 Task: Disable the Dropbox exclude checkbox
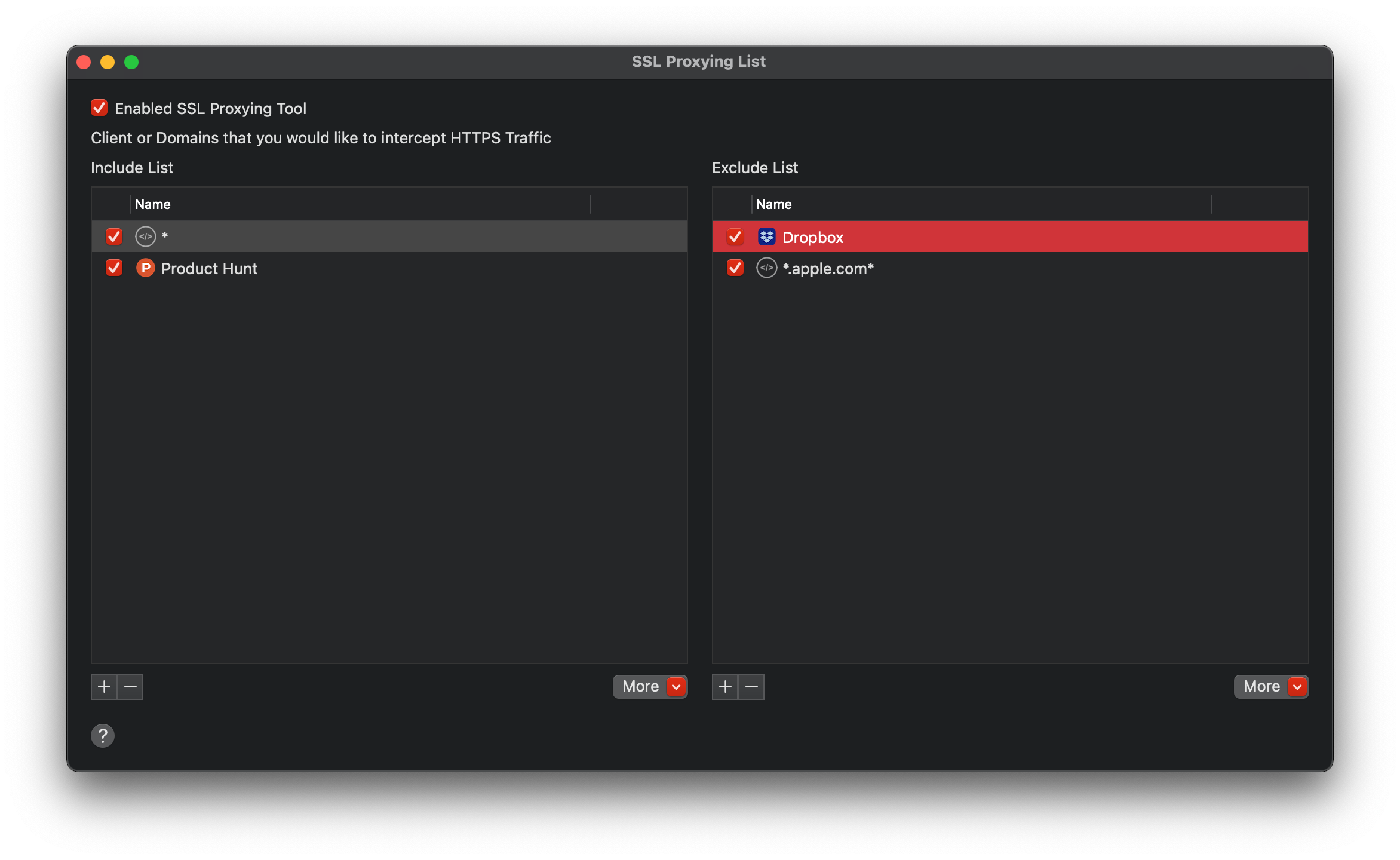(735, 237)
